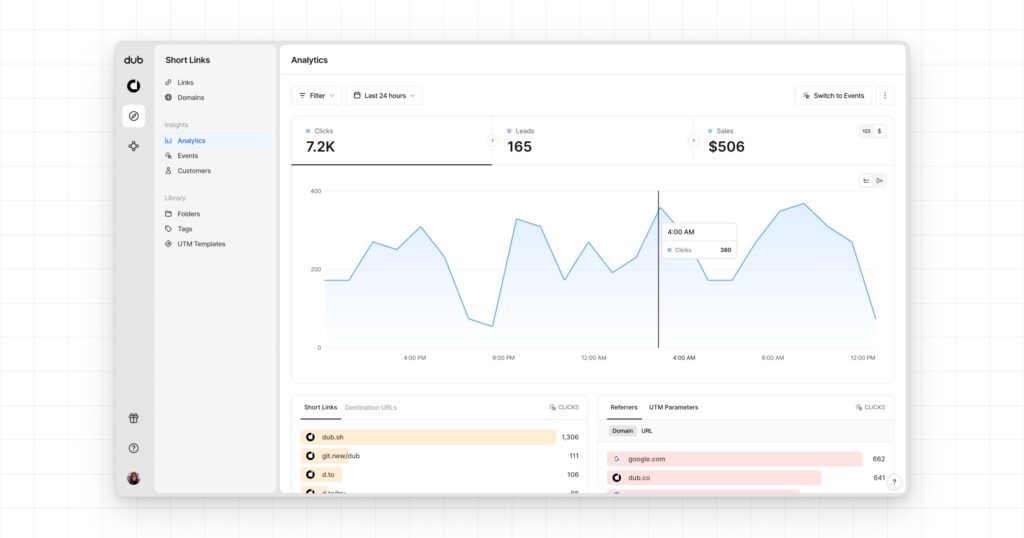Click the Analytics page heading

point(310,60)
